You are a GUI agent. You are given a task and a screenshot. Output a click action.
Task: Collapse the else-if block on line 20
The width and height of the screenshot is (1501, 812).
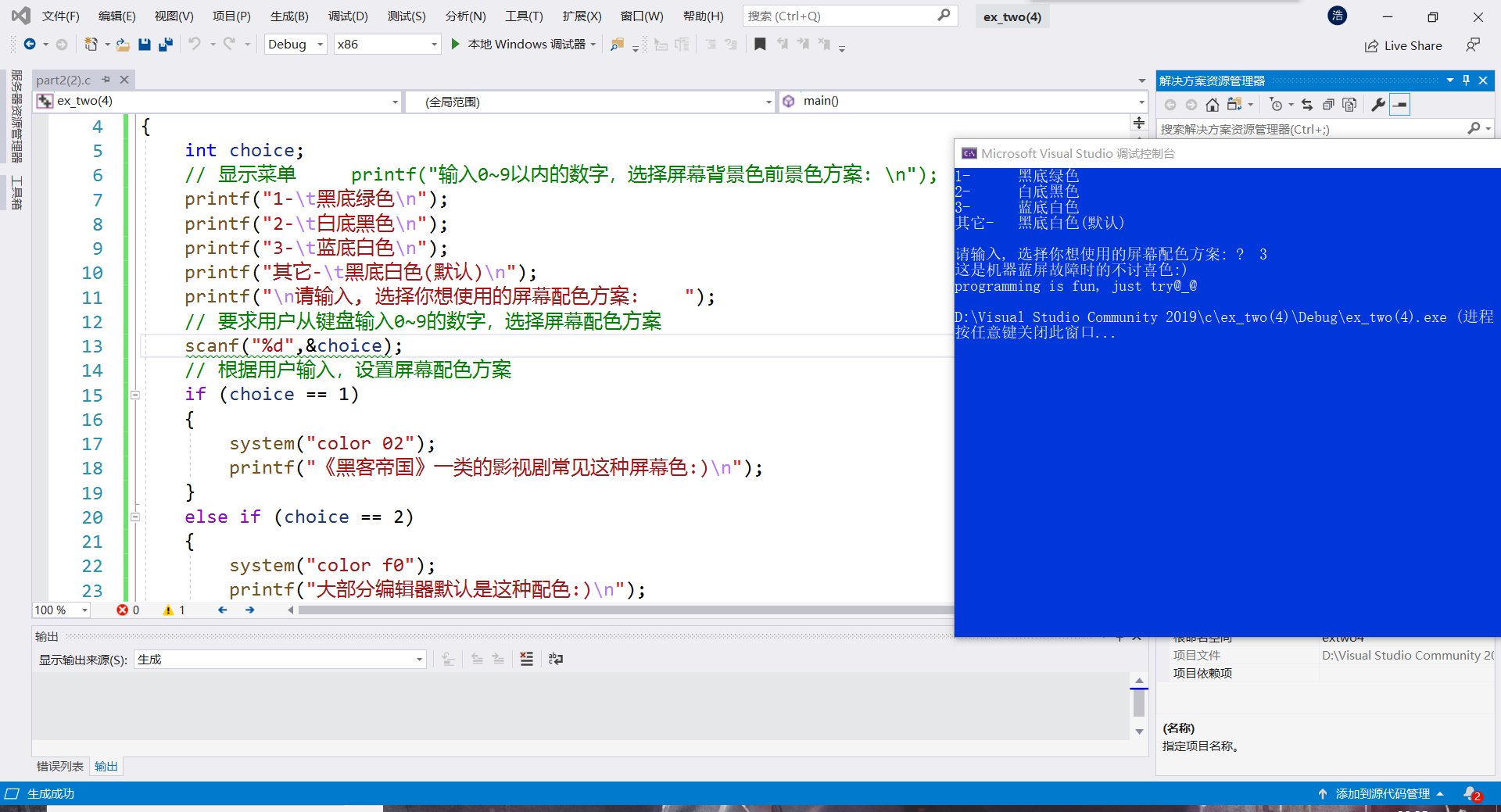coord(135,517)
